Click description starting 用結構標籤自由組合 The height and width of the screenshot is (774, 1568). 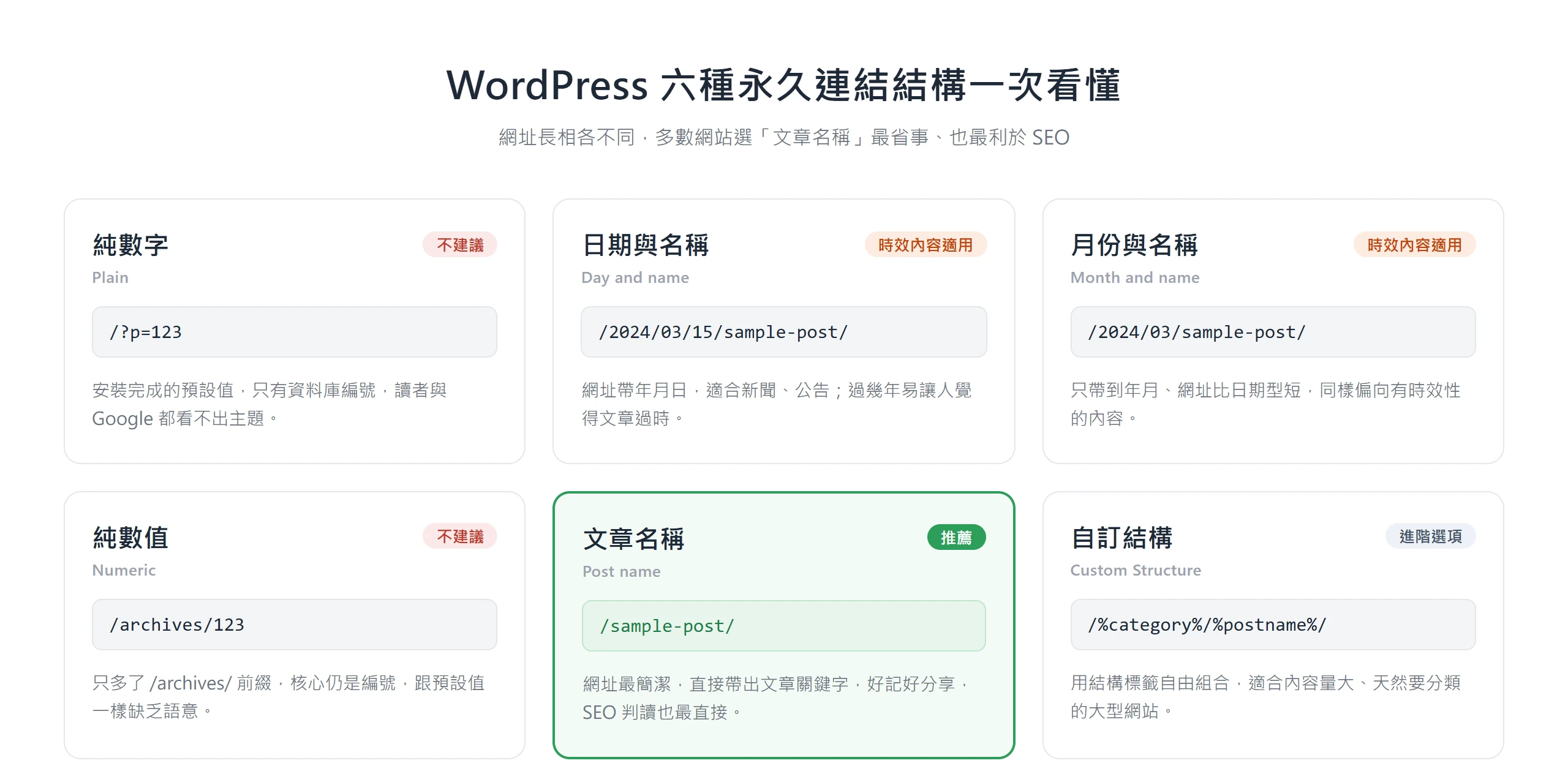coord(1265,697)
